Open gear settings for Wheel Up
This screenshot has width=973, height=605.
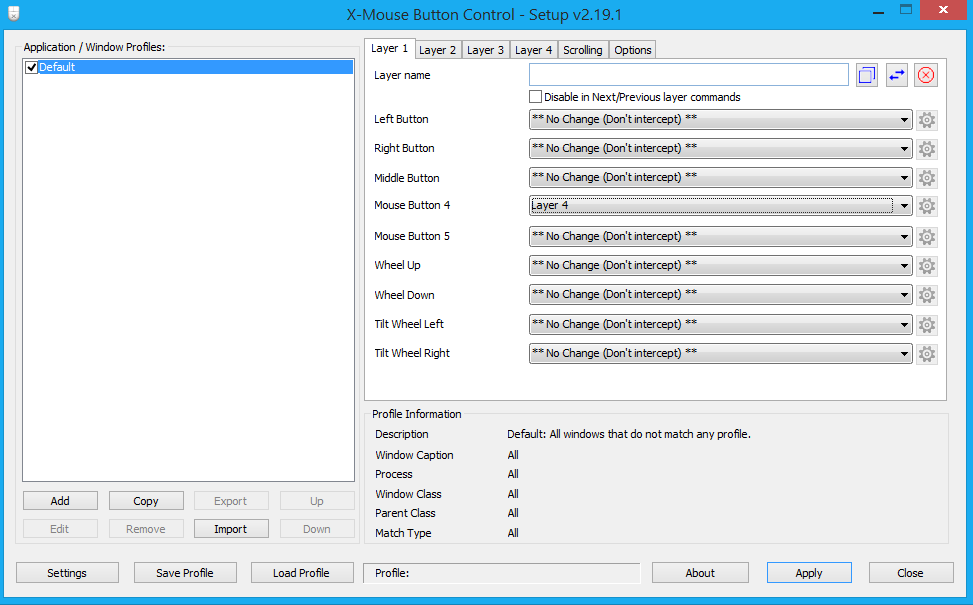pos(926,266)
